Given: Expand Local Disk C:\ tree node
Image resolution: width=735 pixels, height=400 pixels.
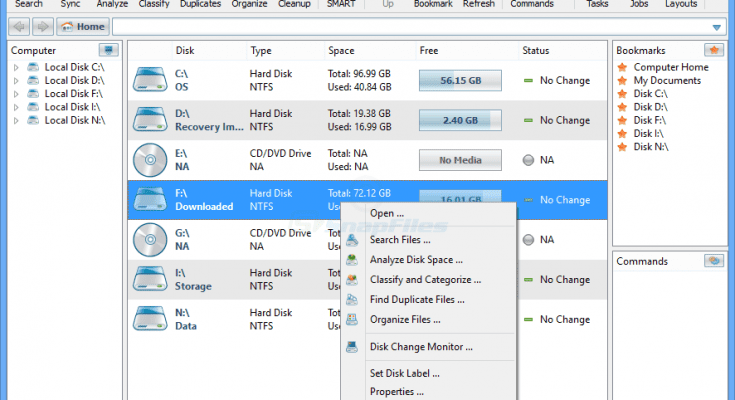Looking at the screenshot, I should (16, 68).
